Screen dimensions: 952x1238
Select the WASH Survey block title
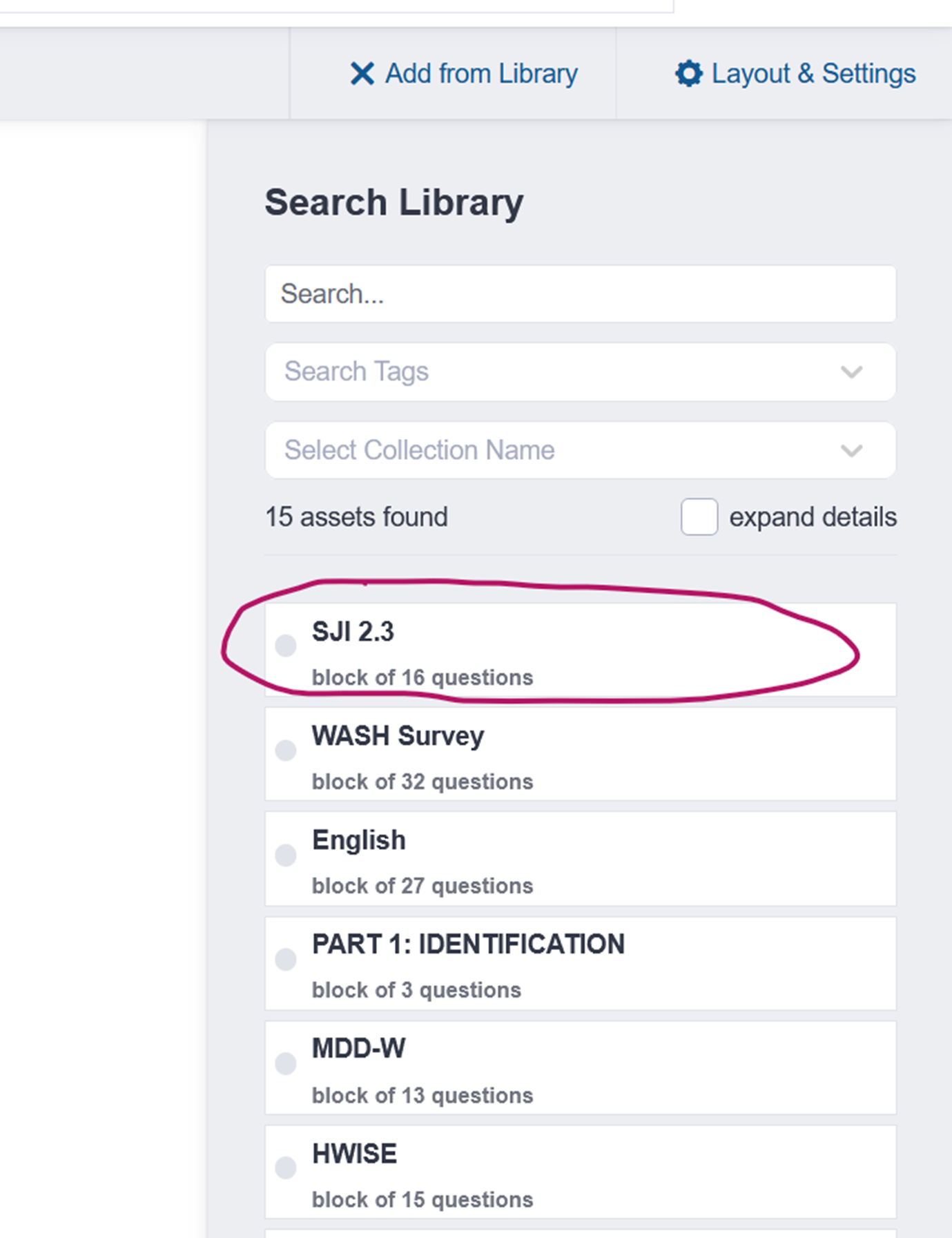click(x=398, y=736)
